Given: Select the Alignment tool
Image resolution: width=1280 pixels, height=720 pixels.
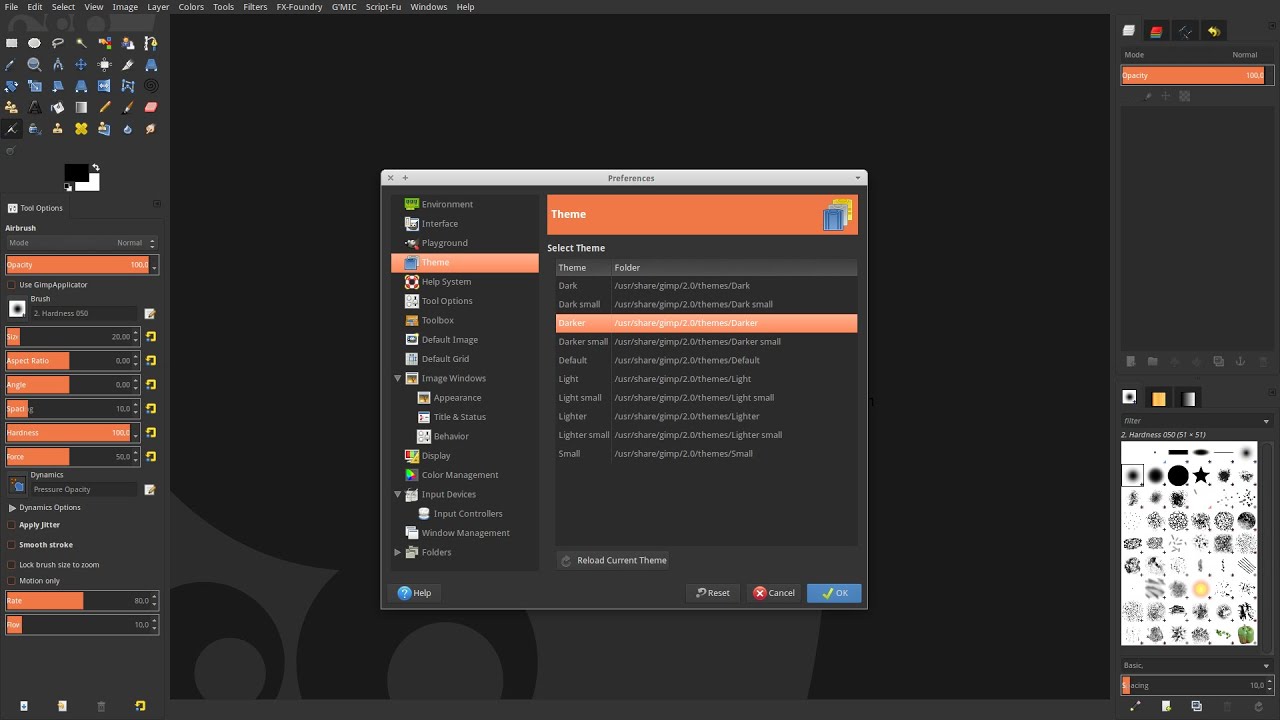Looking at the screenshot, I should pos(104,64).
